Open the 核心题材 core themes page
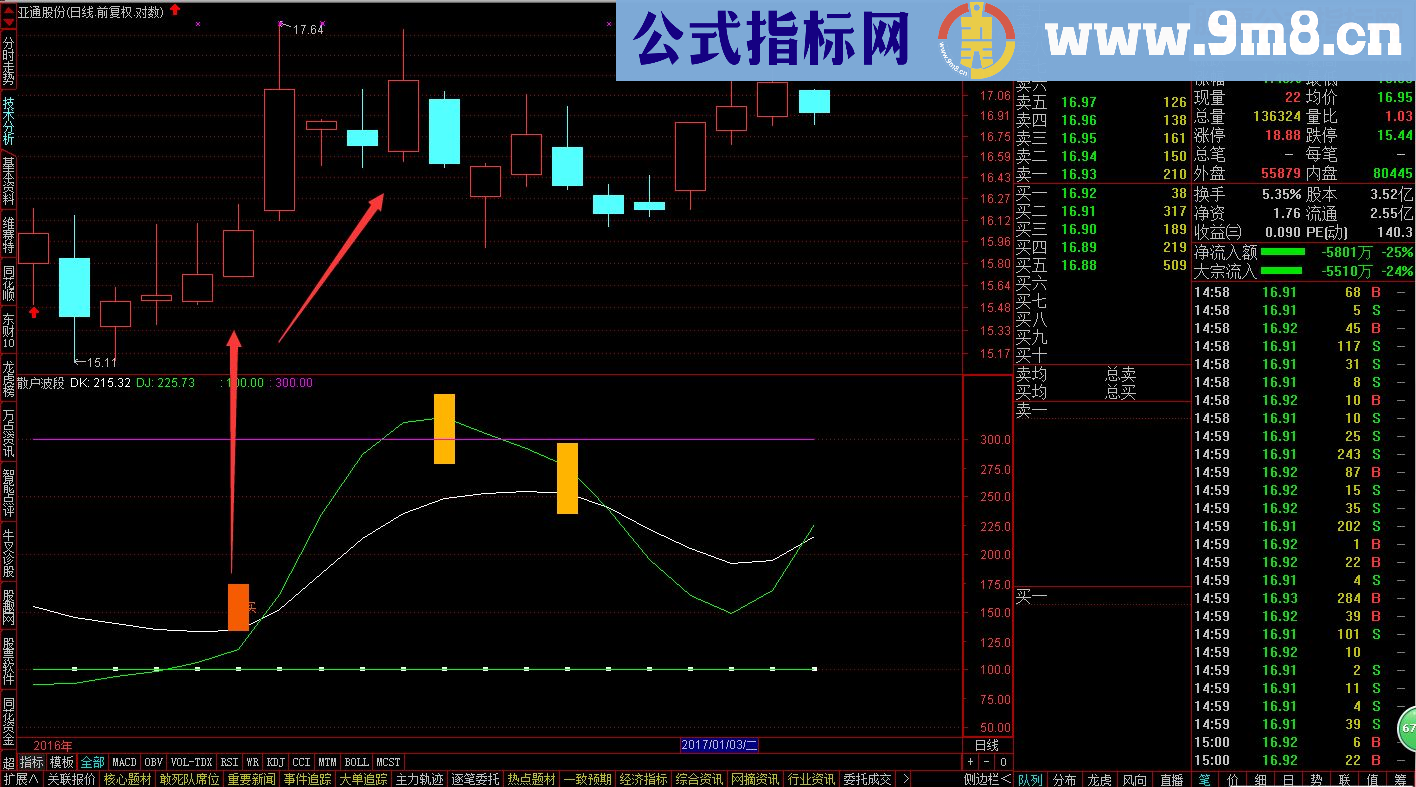Screen dimensions: 1416x787 click(129, 778)
